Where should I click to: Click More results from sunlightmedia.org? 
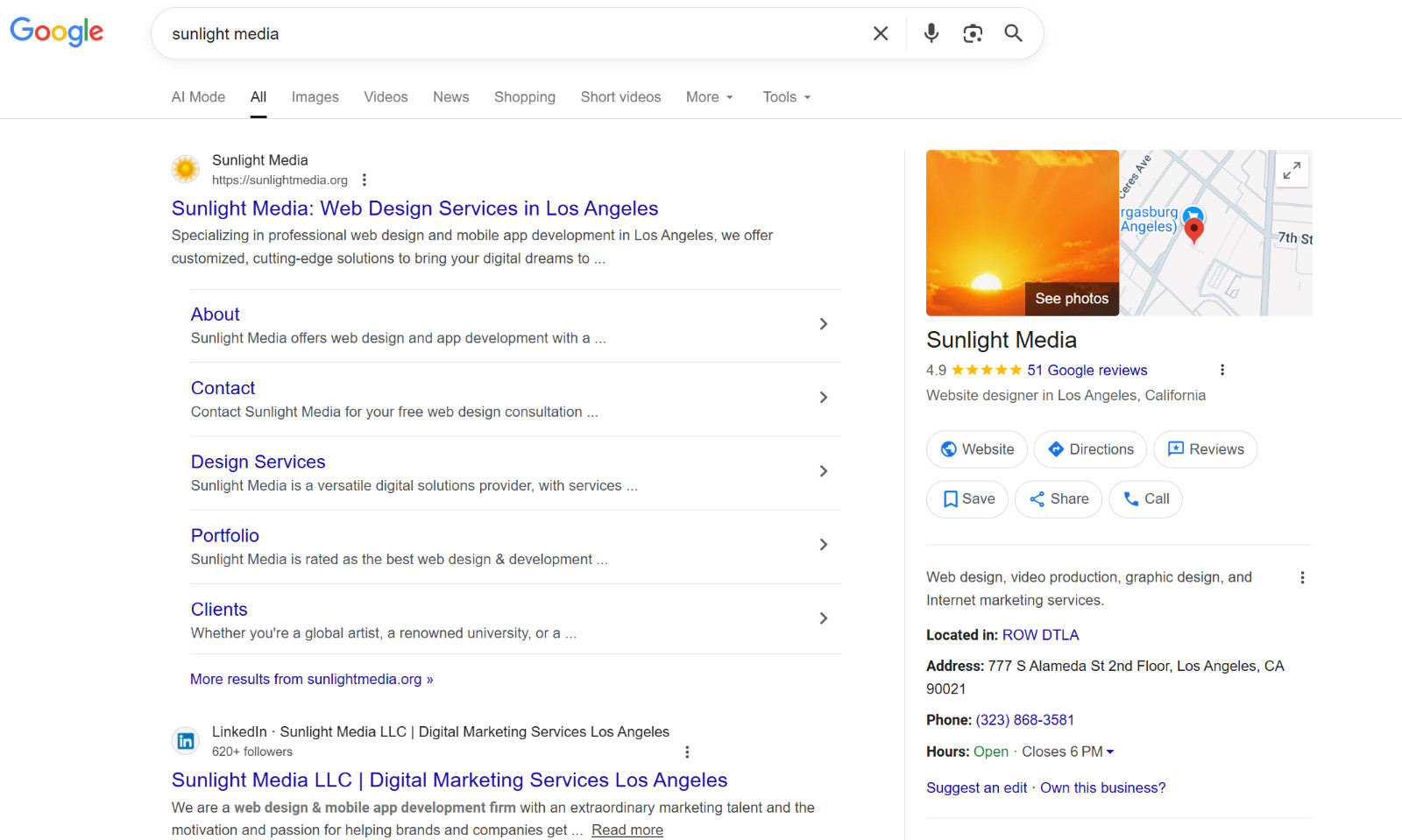point(312,679)
